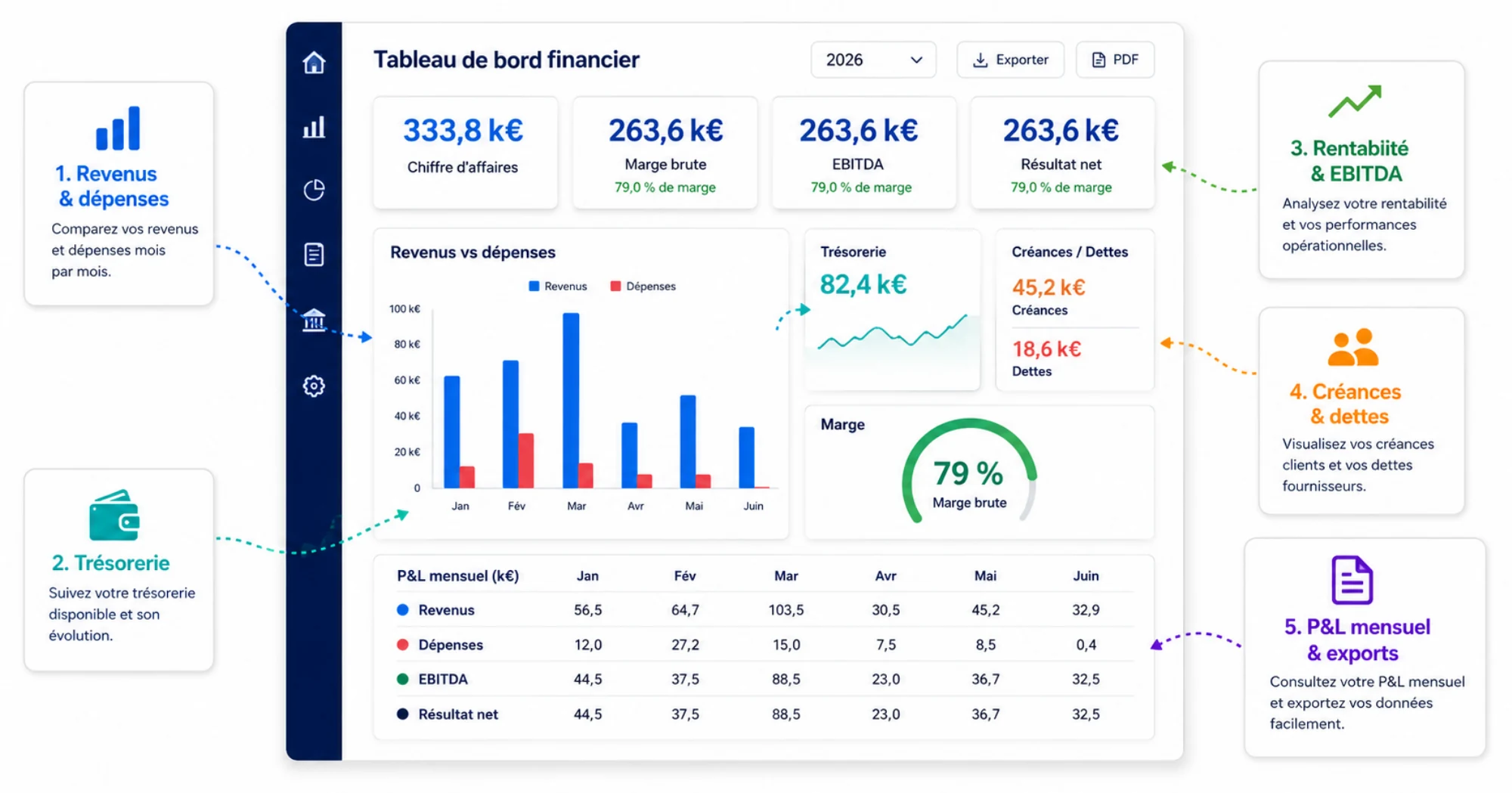The image size is (1512, 793).
Task: Click the file icon in PDF button
Action: click(1098, 60)
